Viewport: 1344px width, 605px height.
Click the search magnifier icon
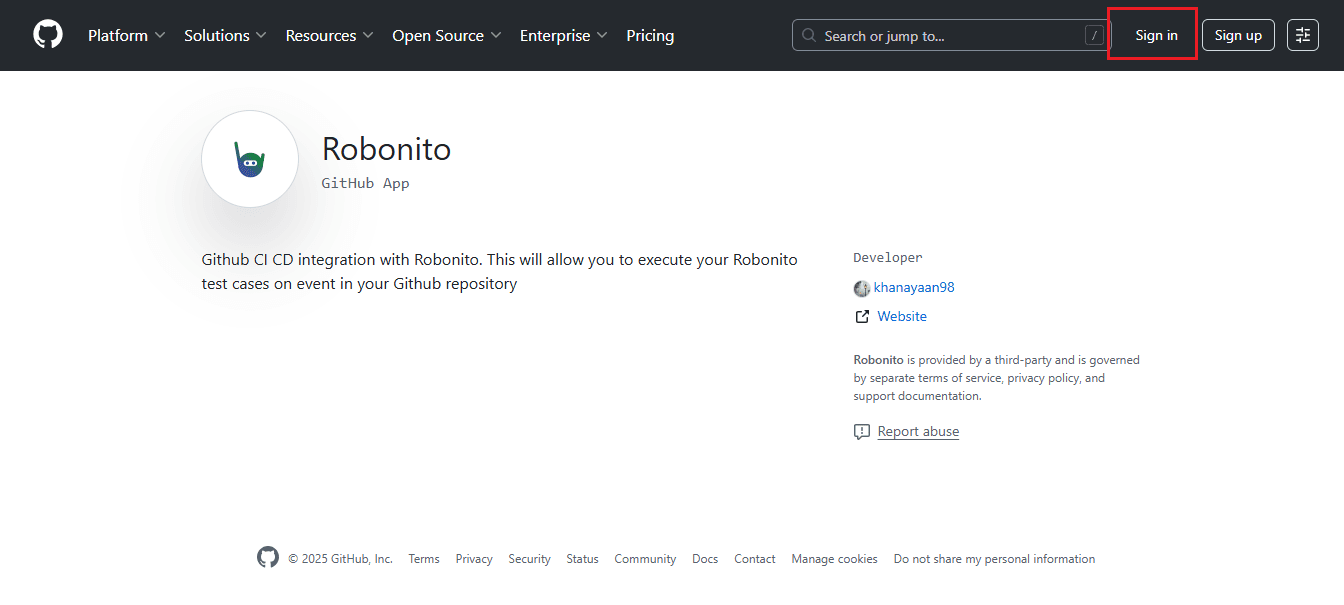click(x=810, y=36)
